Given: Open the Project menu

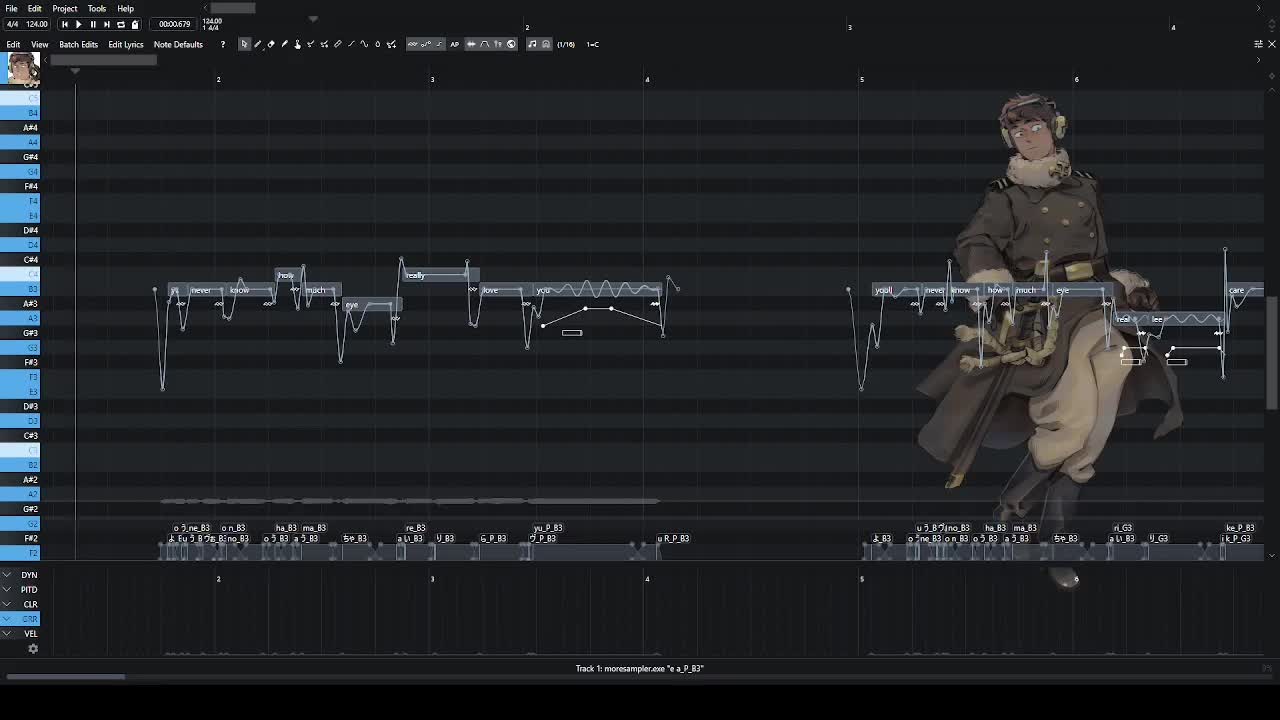Looking at the screenshot, I should point(65,8).
